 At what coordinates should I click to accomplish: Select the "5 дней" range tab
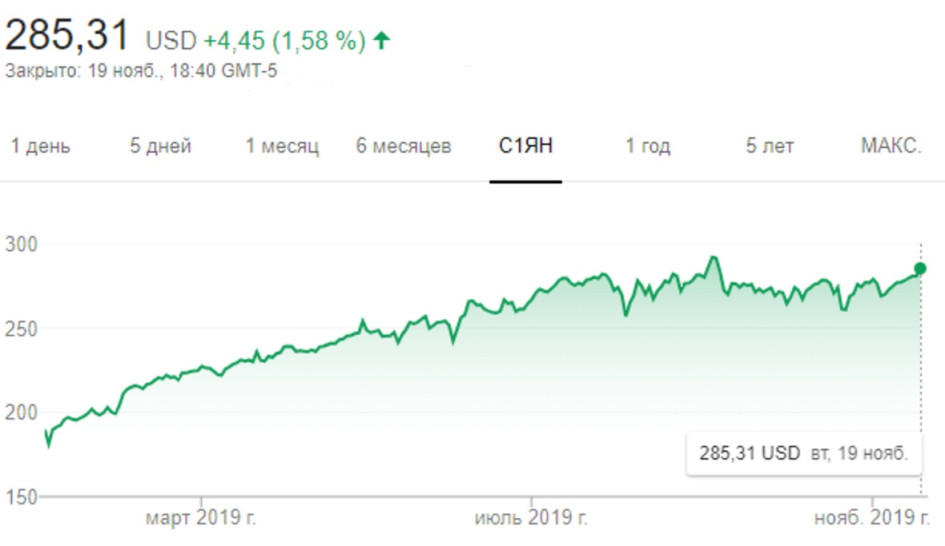[160, 146]
